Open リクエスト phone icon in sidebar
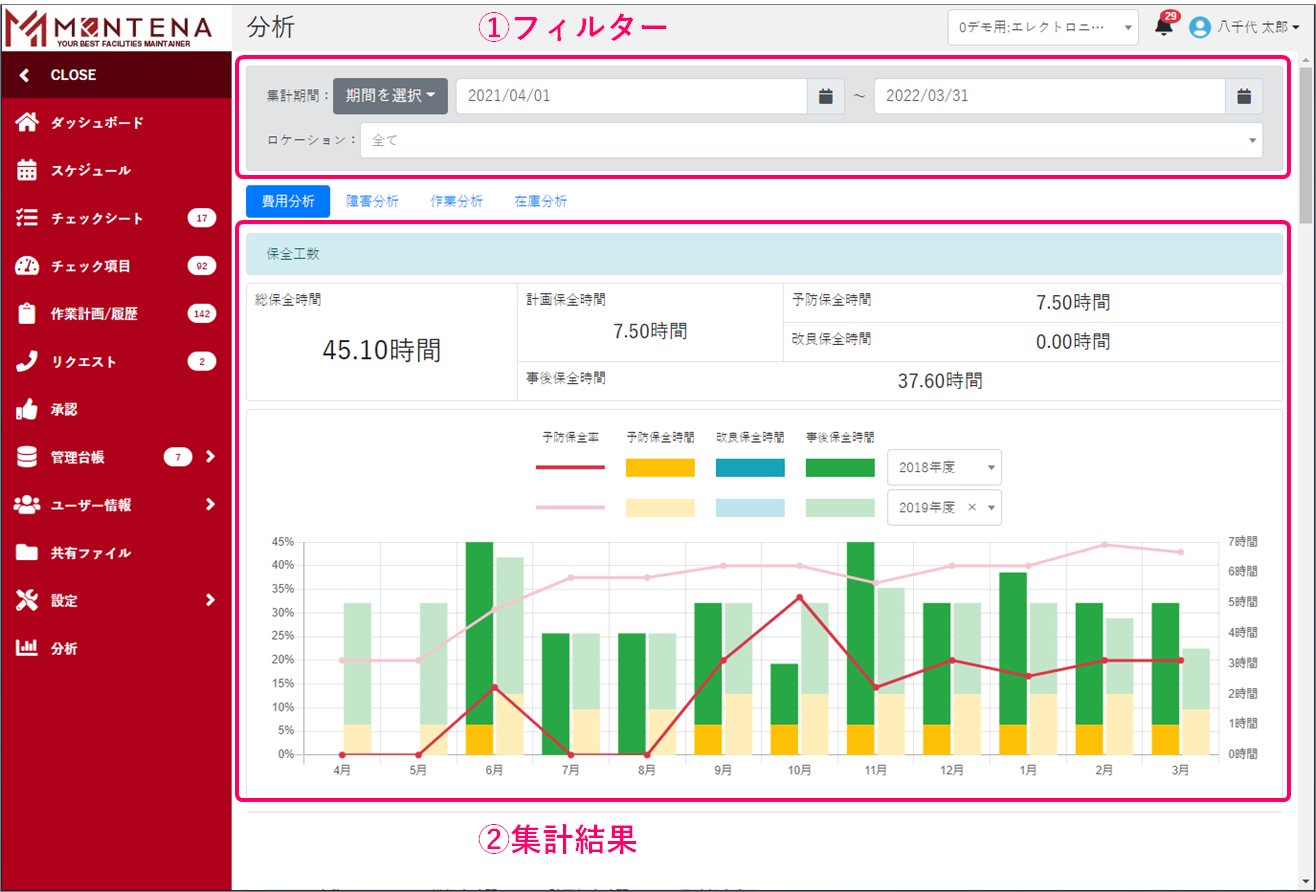This screenshot has width=1316, height=892. 27,362
